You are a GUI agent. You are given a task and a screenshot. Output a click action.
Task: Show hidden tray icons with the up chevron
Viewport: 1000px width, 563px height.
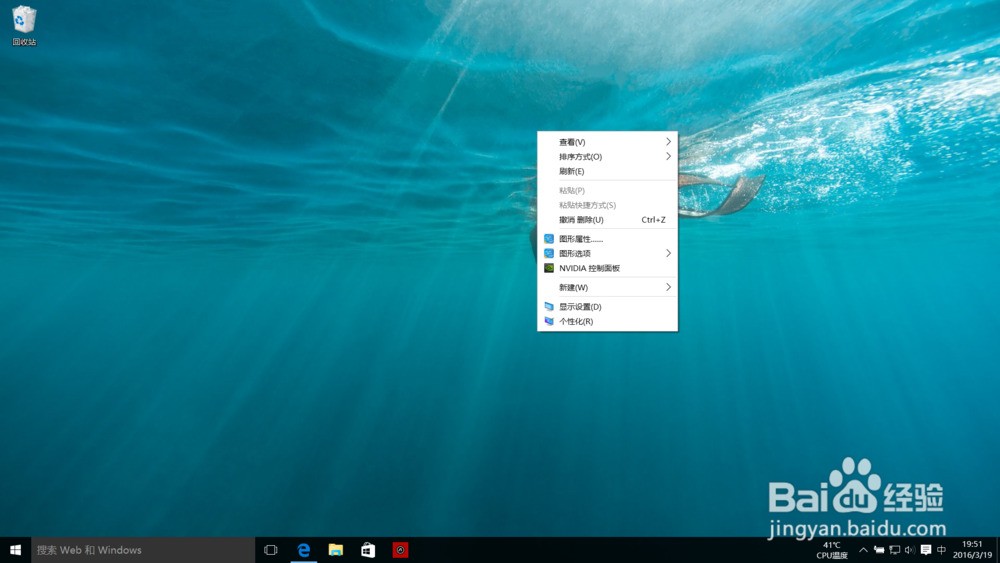(x=863, y=550)
